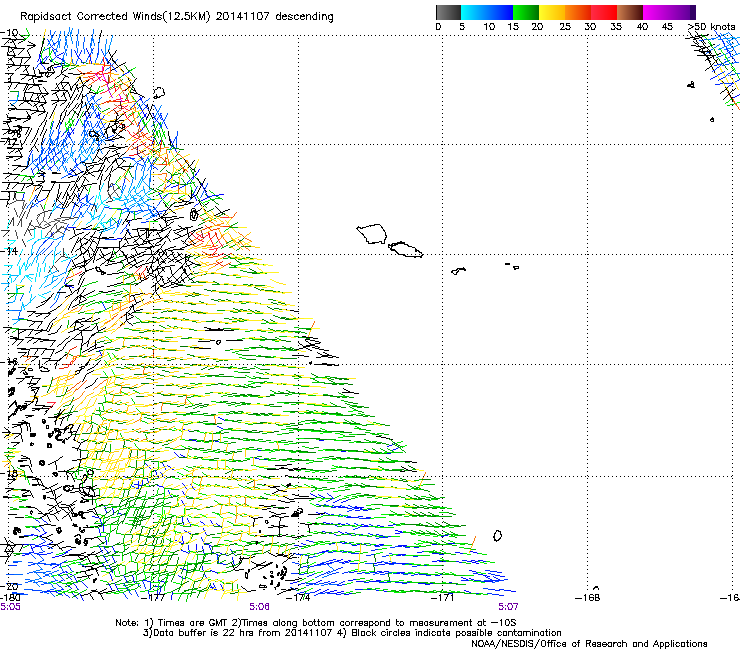
Task: Pick the orange 25–30 knots legend segment
Action: [578, 12]
